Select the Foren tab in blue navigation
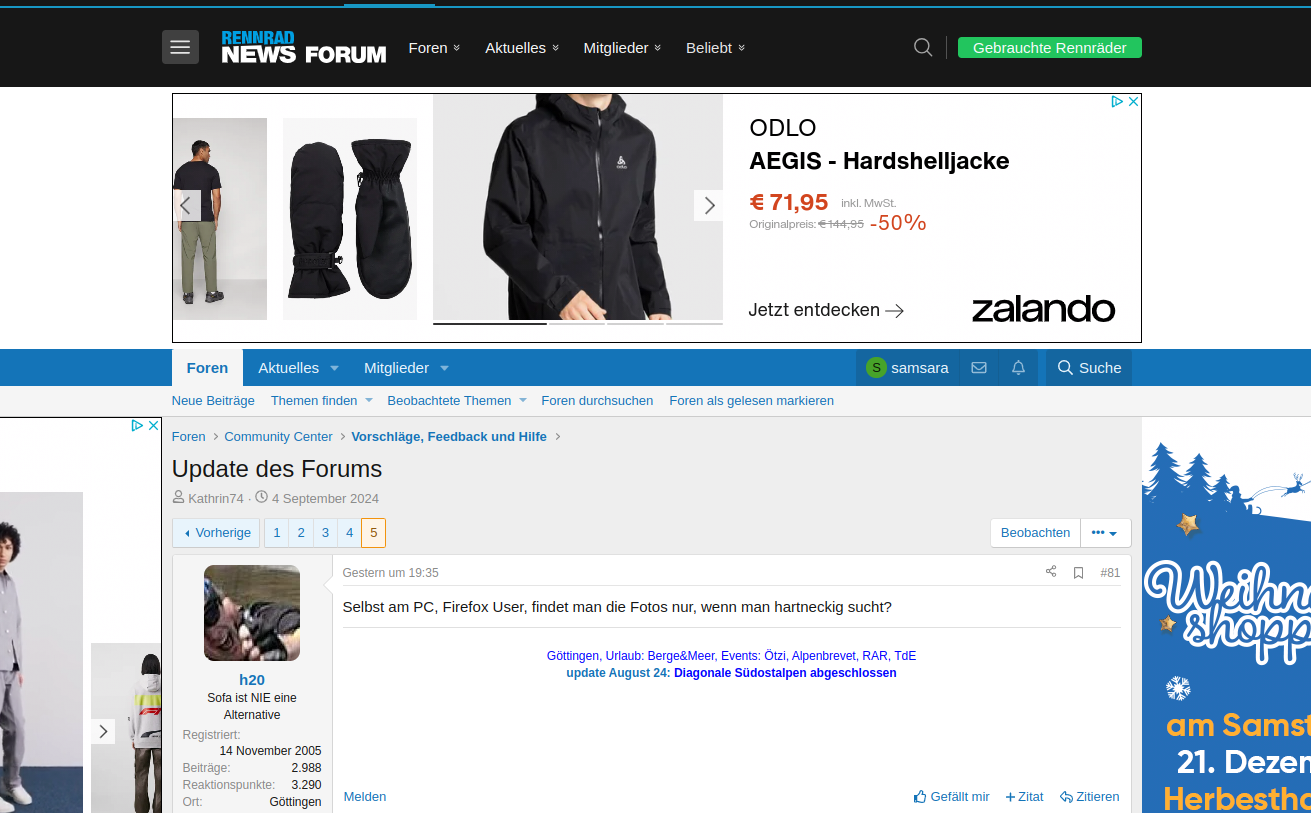The height and width of the screenshot is (813, 1311). (x=207, y=368)
